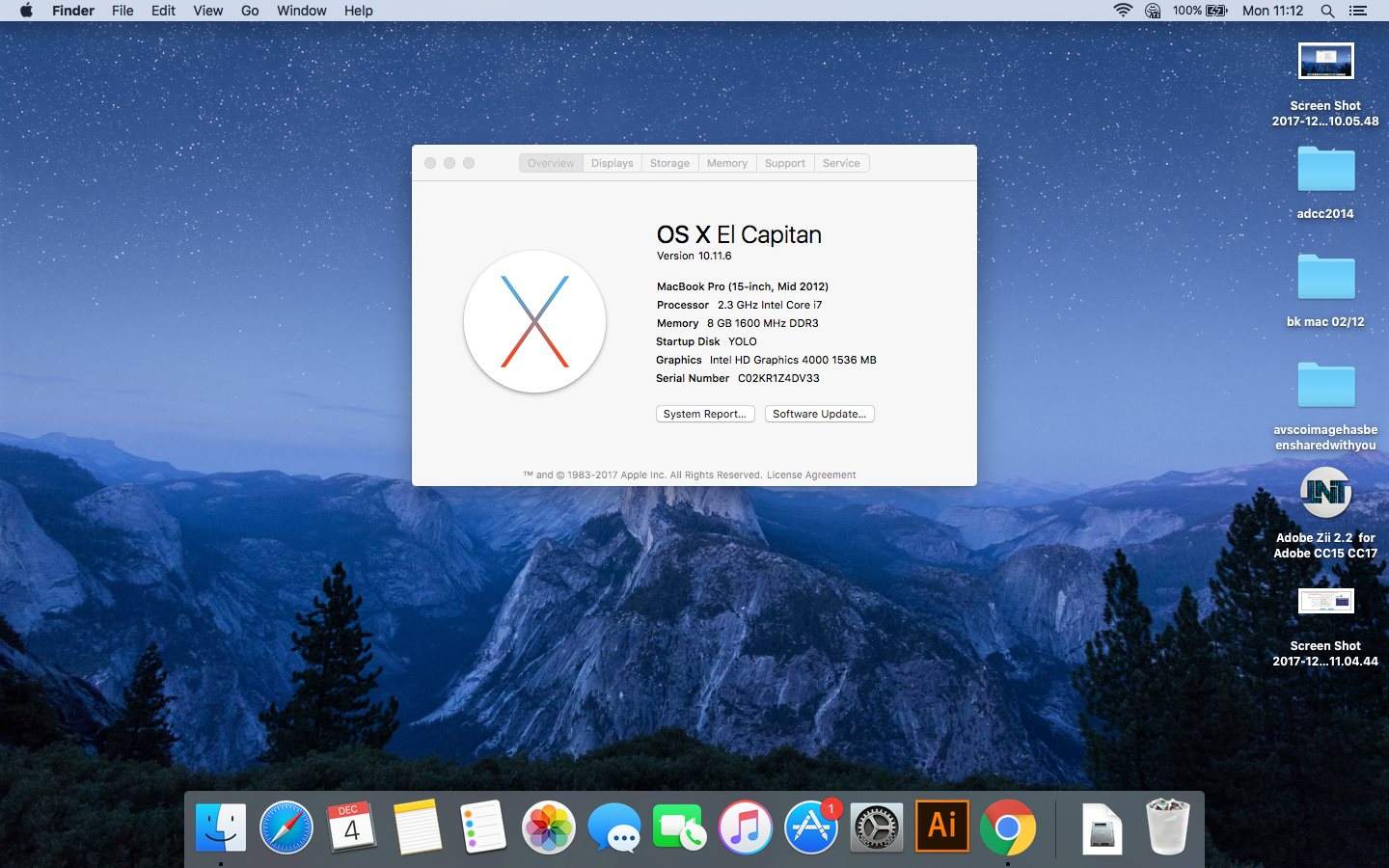Click the MacBook Pro (15-inch, Mid 2012) text

[x=743, y=286]
